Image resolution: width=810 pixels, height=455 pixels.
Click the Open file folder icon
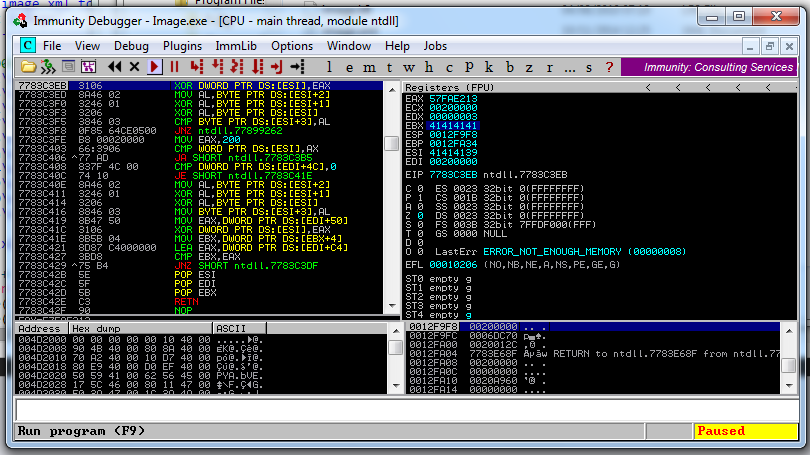click(x=28, y=67)
